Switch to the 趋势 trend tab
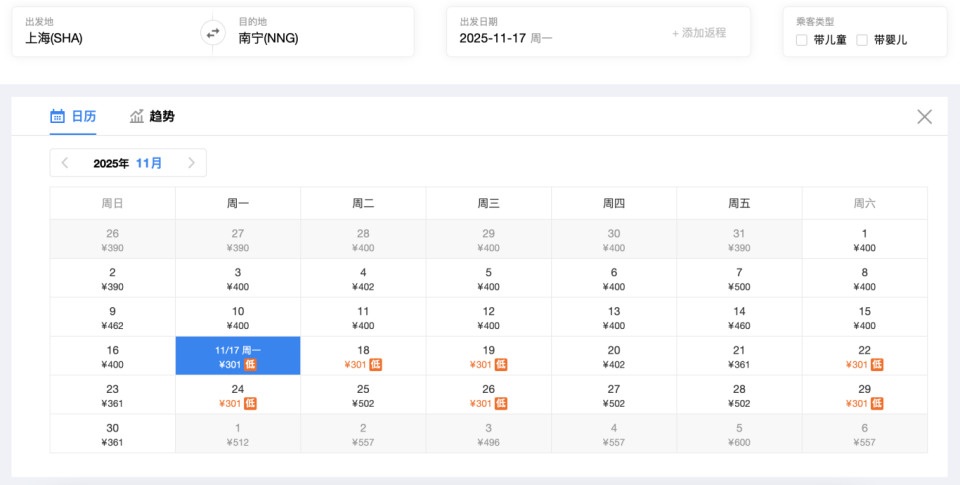The image size is (960, 485). tap(152, 116)
